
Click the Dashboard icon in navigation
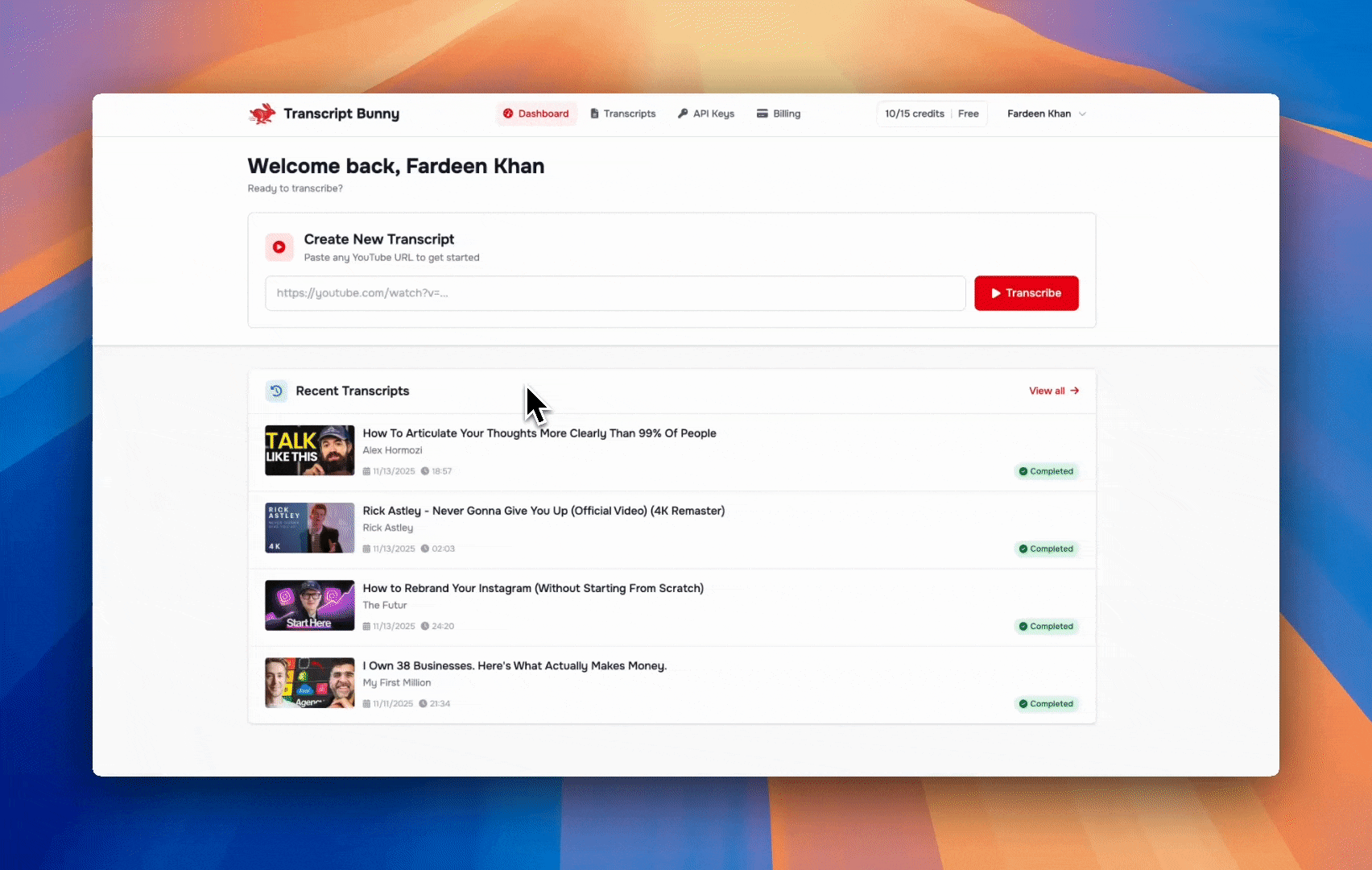pos(508,114)
